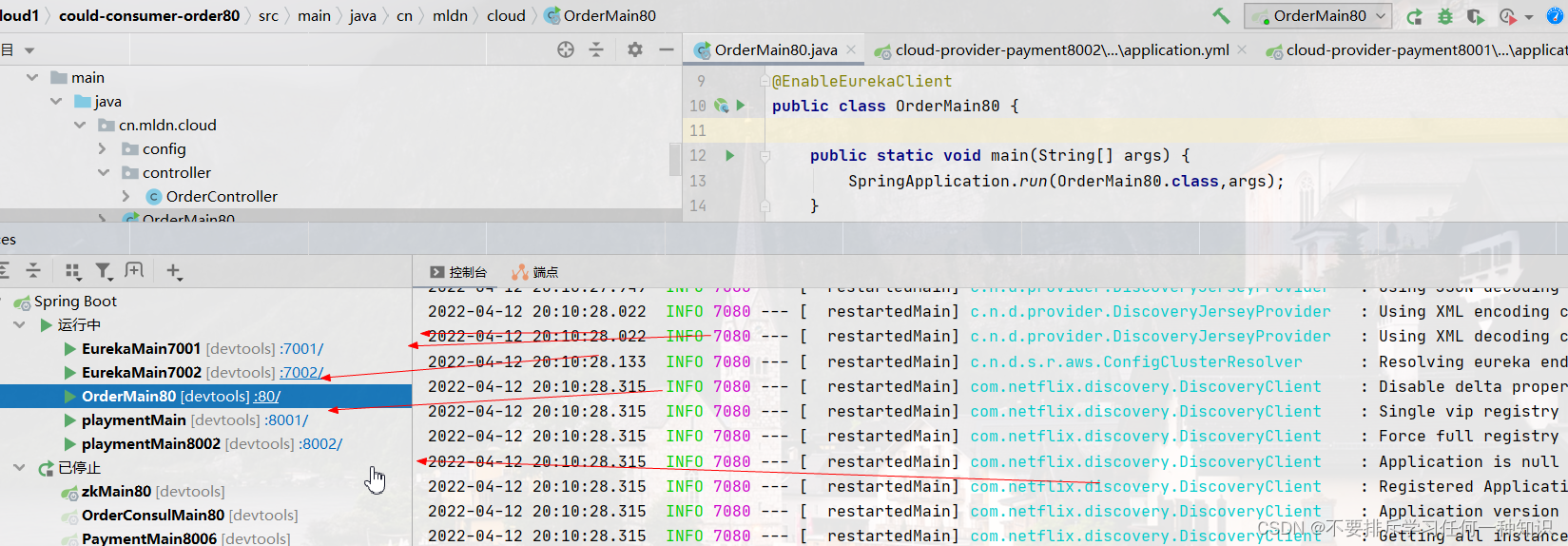Image resolution: width=1568 pixels, height=546 pixels.
Task: Click the c.n.d.s.r.aws.ConfigClusterResolver log class
Action: 1136,361
